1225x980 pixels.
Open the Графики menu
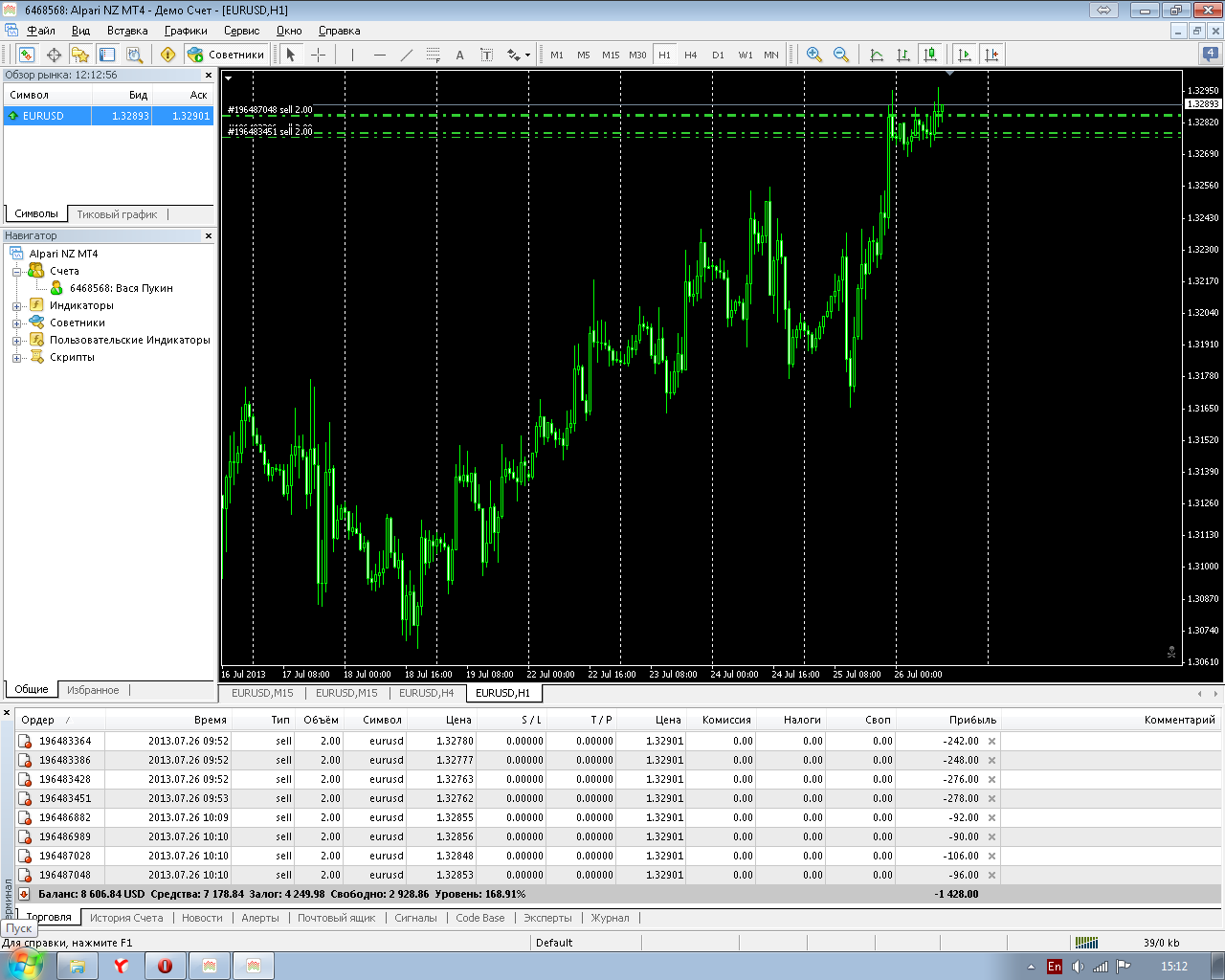tap(186, 31)
